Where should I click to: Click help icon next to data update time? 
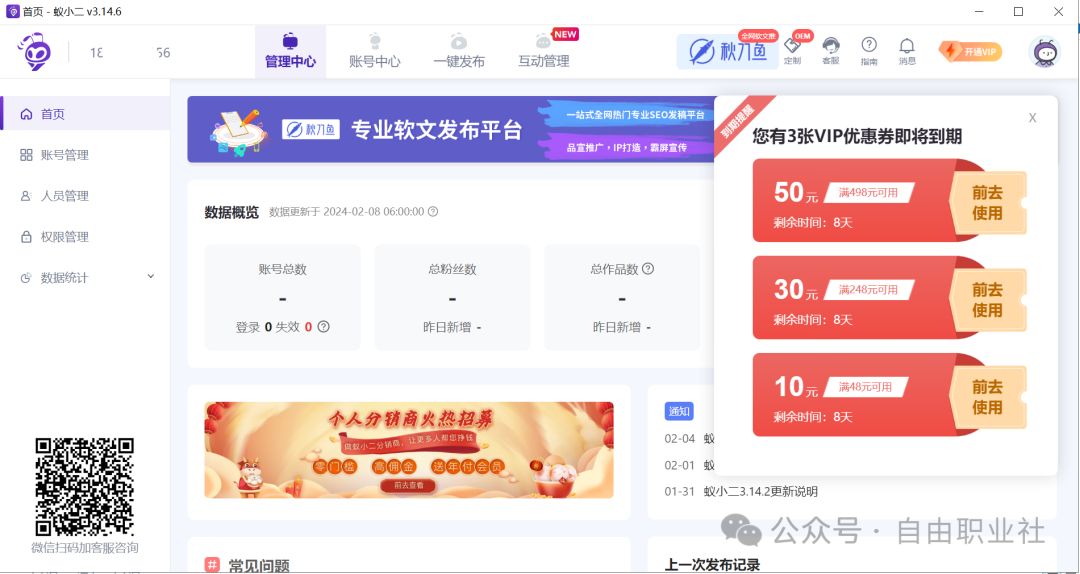click(x=433, y=212)
